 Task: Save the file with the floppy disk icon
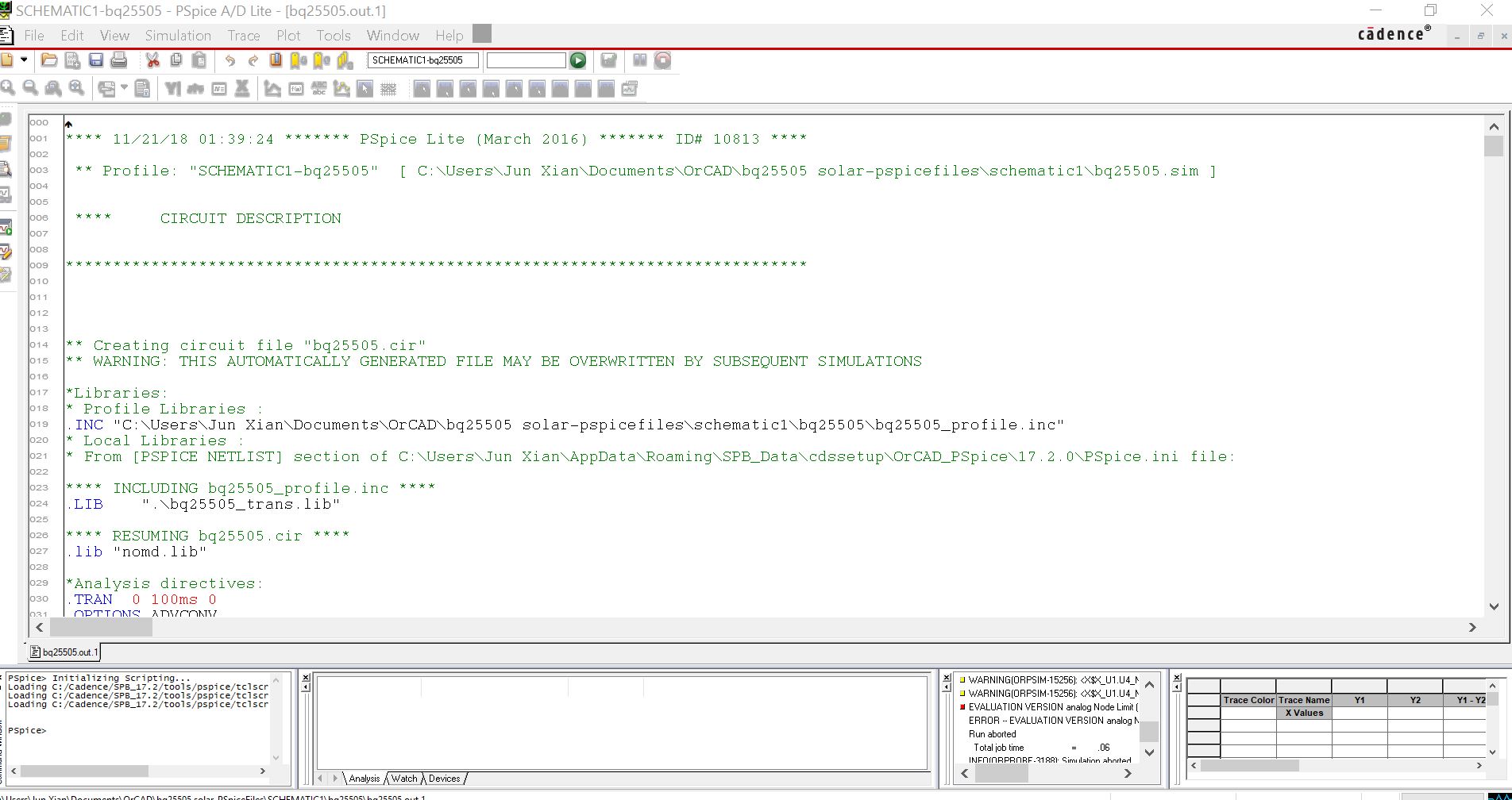[x=96, y=60]
